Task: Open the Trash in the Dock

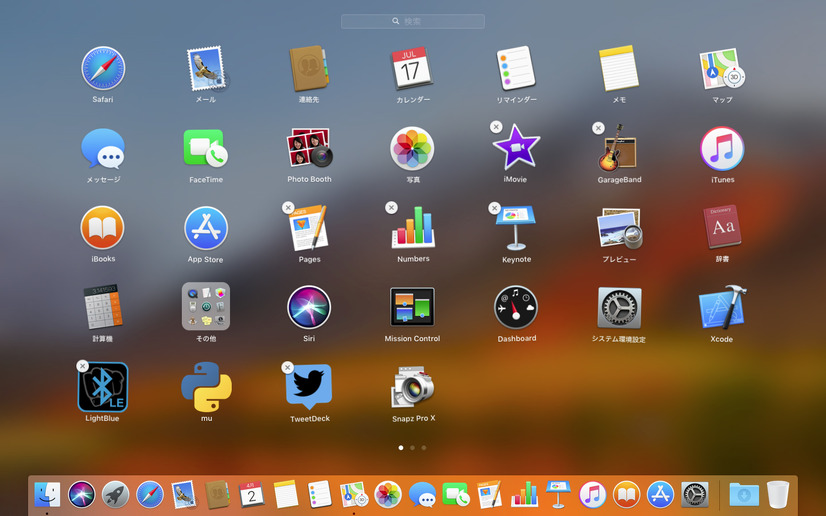Action: pyautogui.click(x=778, y=494)
